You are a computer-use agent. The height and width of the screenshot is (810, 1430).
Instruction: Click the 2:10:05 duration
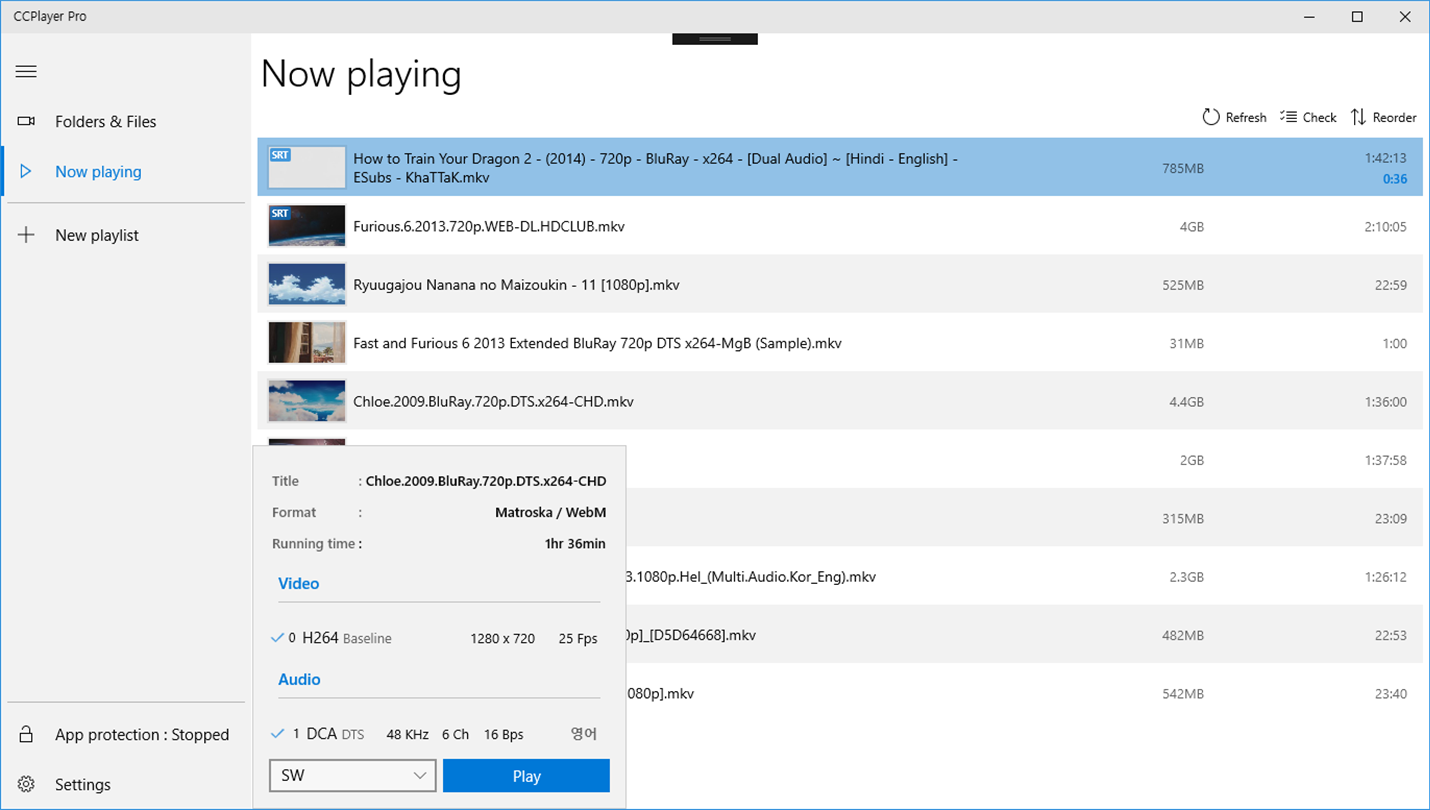click(x=1385, y=227)
